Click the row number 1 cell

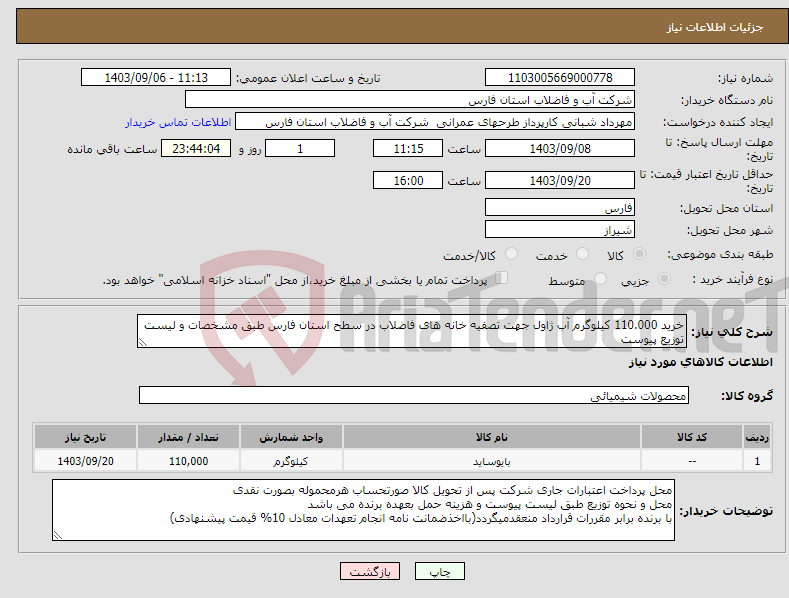(757, 461)
